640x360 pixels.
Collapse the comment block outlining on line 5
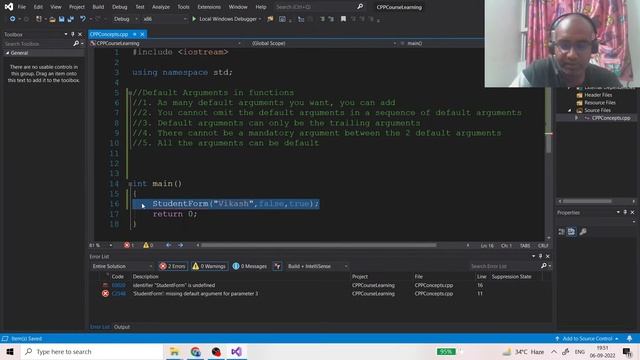pyautogui.click(x=130, y=93)
